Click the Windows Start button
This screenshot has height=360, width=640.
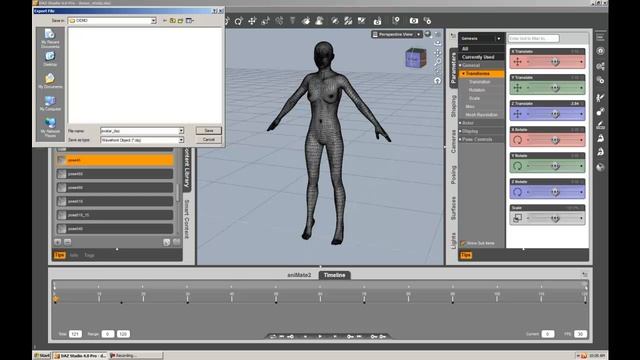[x=42, y=356]
